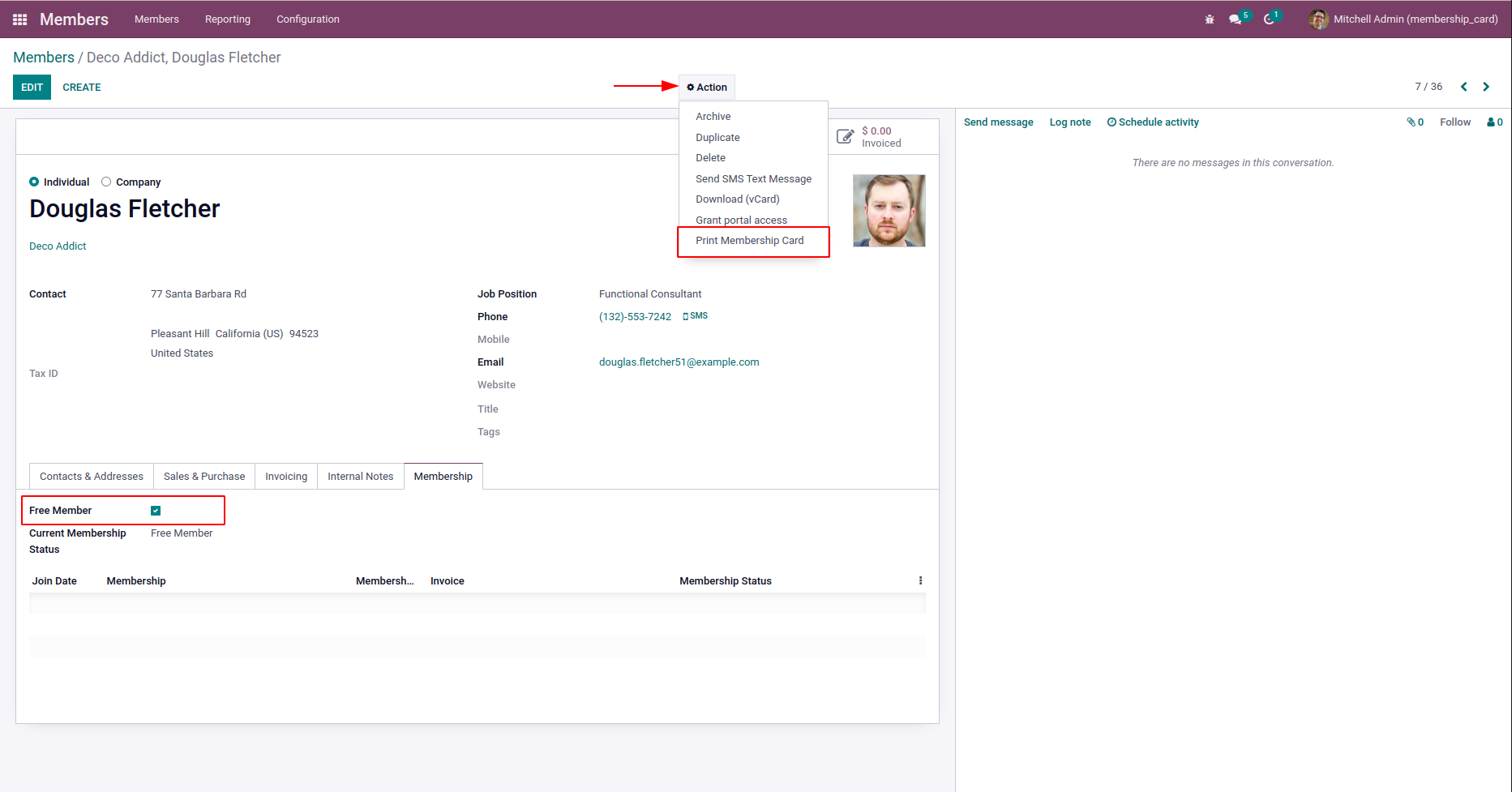1512x792 pixels.
Task: Click Douglas Fletcher profile photo
Action: click(889, 211)
